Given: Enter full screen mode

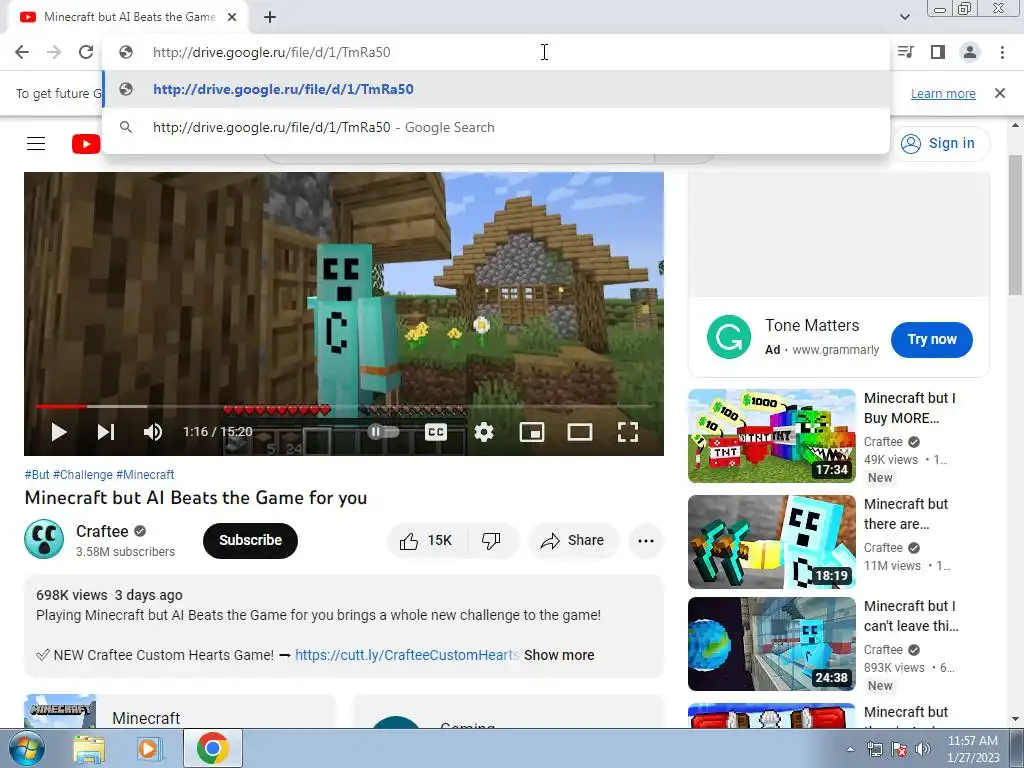Looking at the screenshot, I should (x=628, y=432).
